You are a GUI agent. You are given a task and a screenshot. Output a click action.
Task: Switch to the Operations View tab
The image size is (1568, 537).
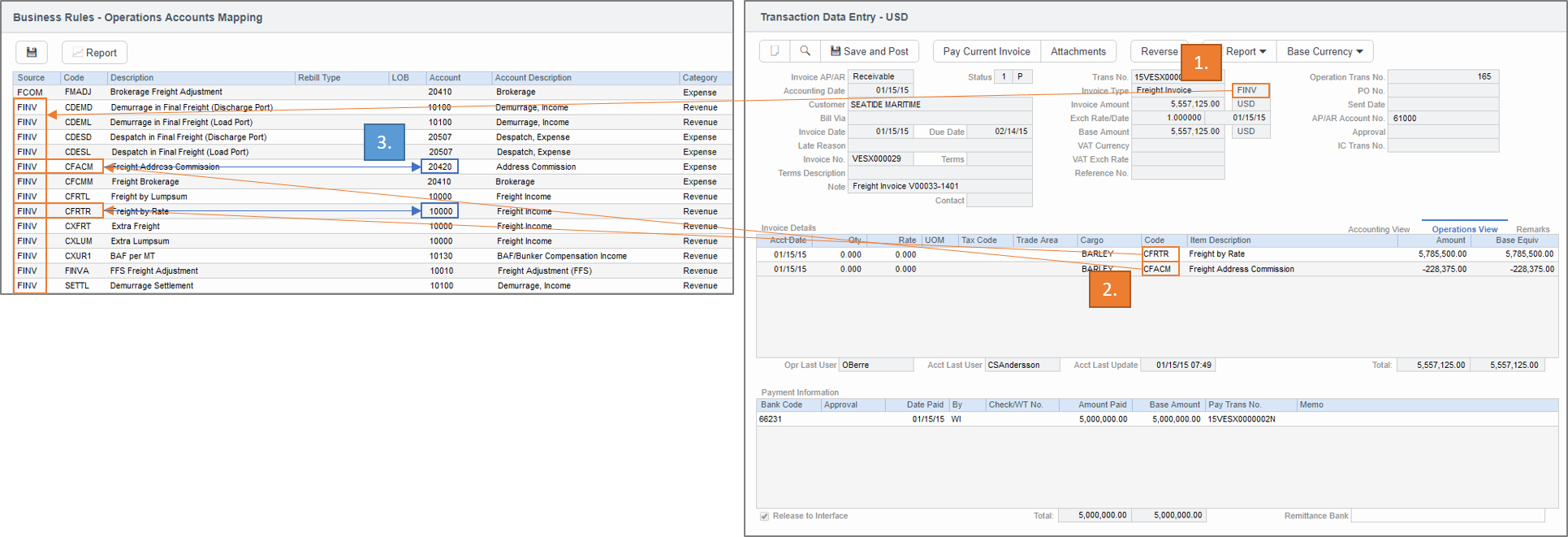(x=1464, y=229)
